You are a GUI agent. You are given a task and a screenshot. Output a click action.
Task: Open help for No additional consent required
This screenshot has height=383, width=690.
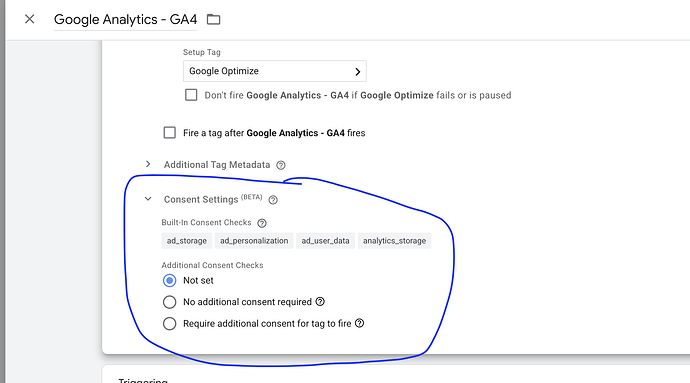[x=320, y=302]
